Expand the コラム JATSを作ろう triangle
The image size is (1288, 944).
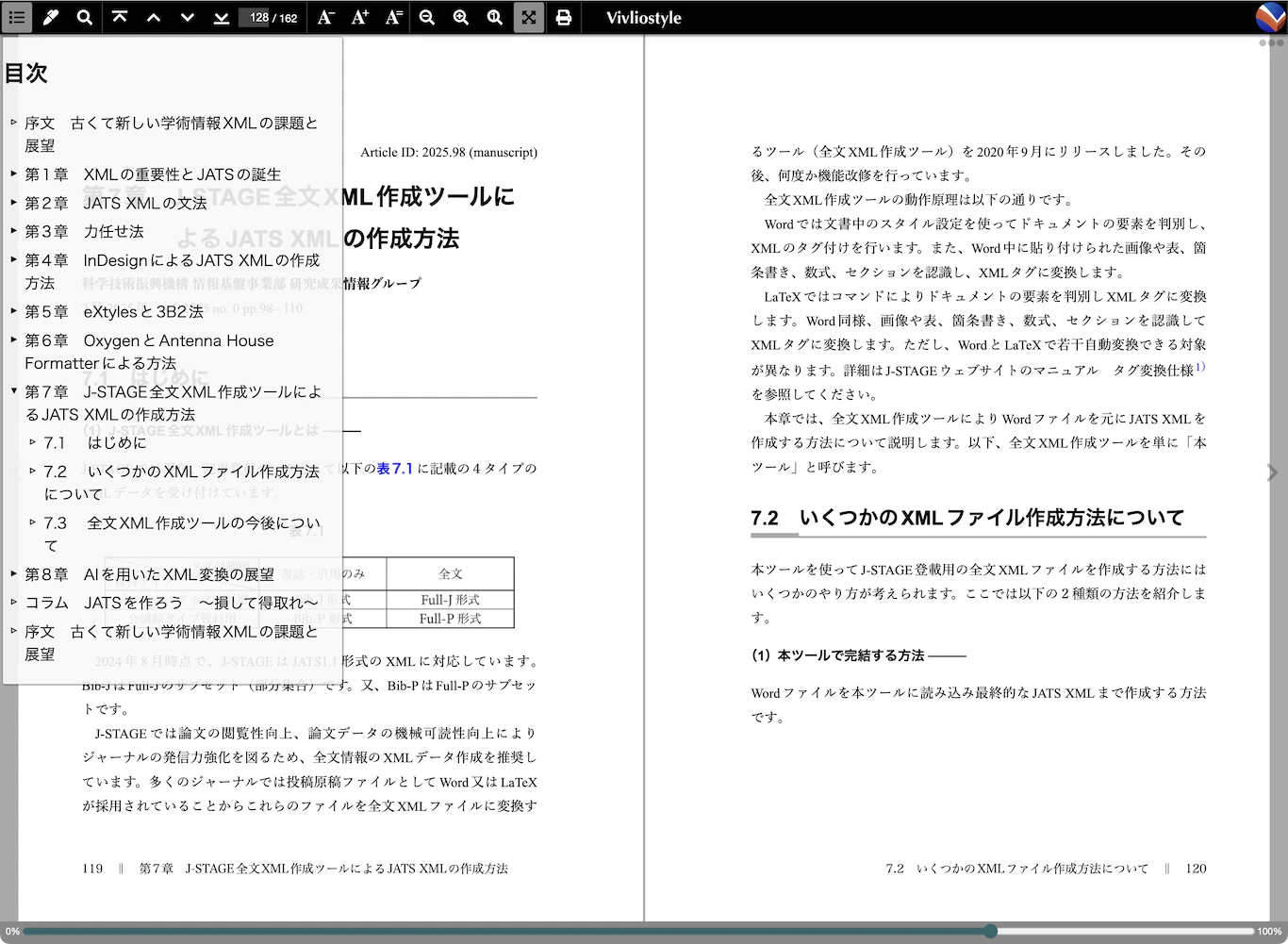13,603
